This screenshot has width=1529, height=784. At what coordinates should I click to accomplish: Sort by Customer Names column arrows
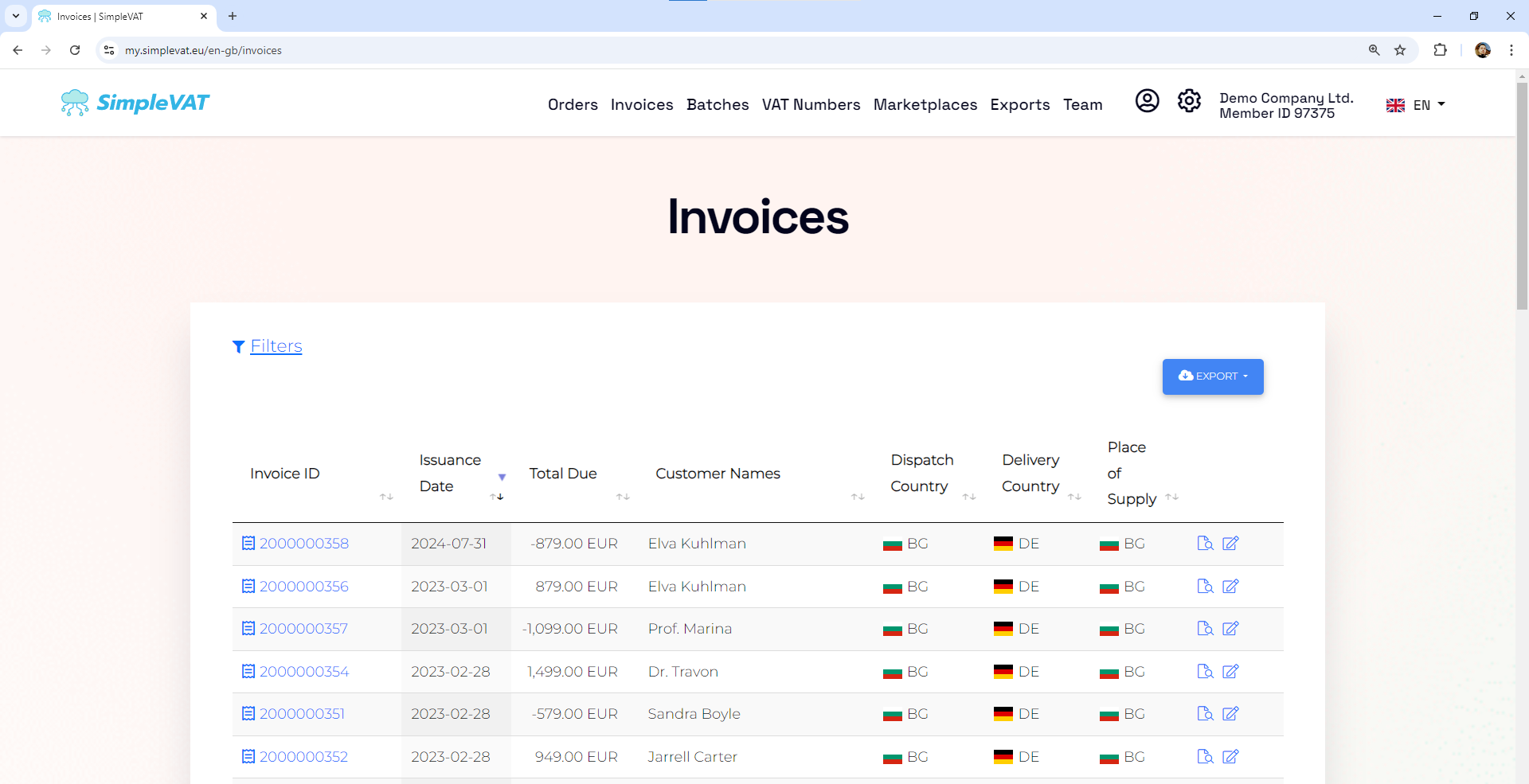point(858,497)
